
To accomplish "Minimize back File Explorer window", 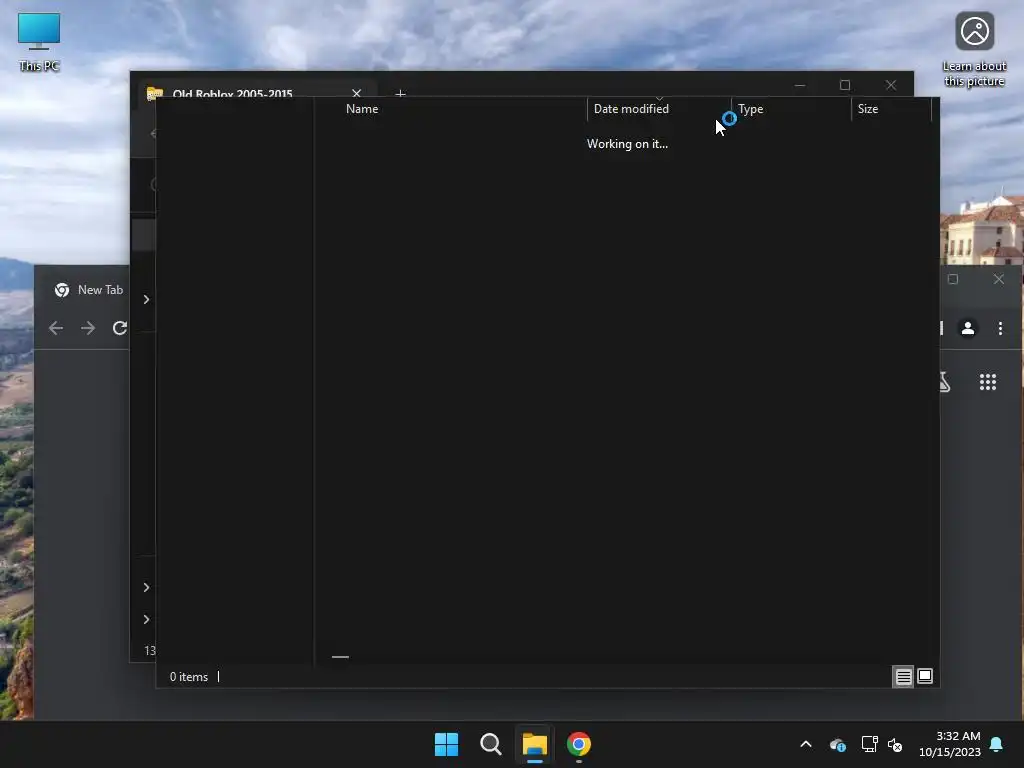I will 799,85.
